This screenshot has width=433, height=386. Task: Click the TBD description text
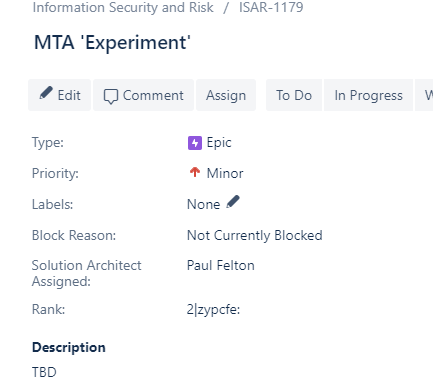[44, 372]
